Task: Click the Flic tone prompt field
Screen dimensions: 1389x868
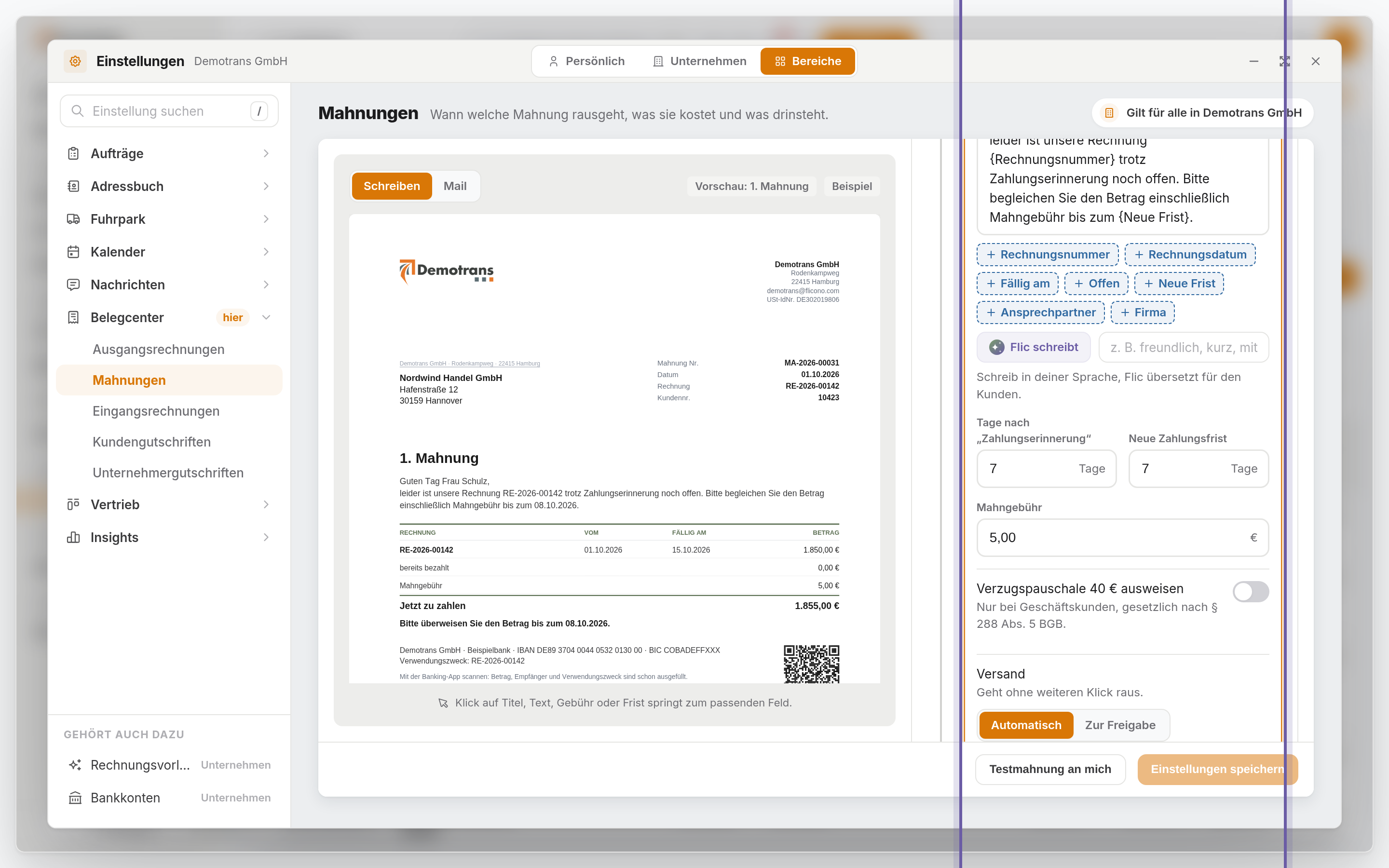Action: [1184, 347]
